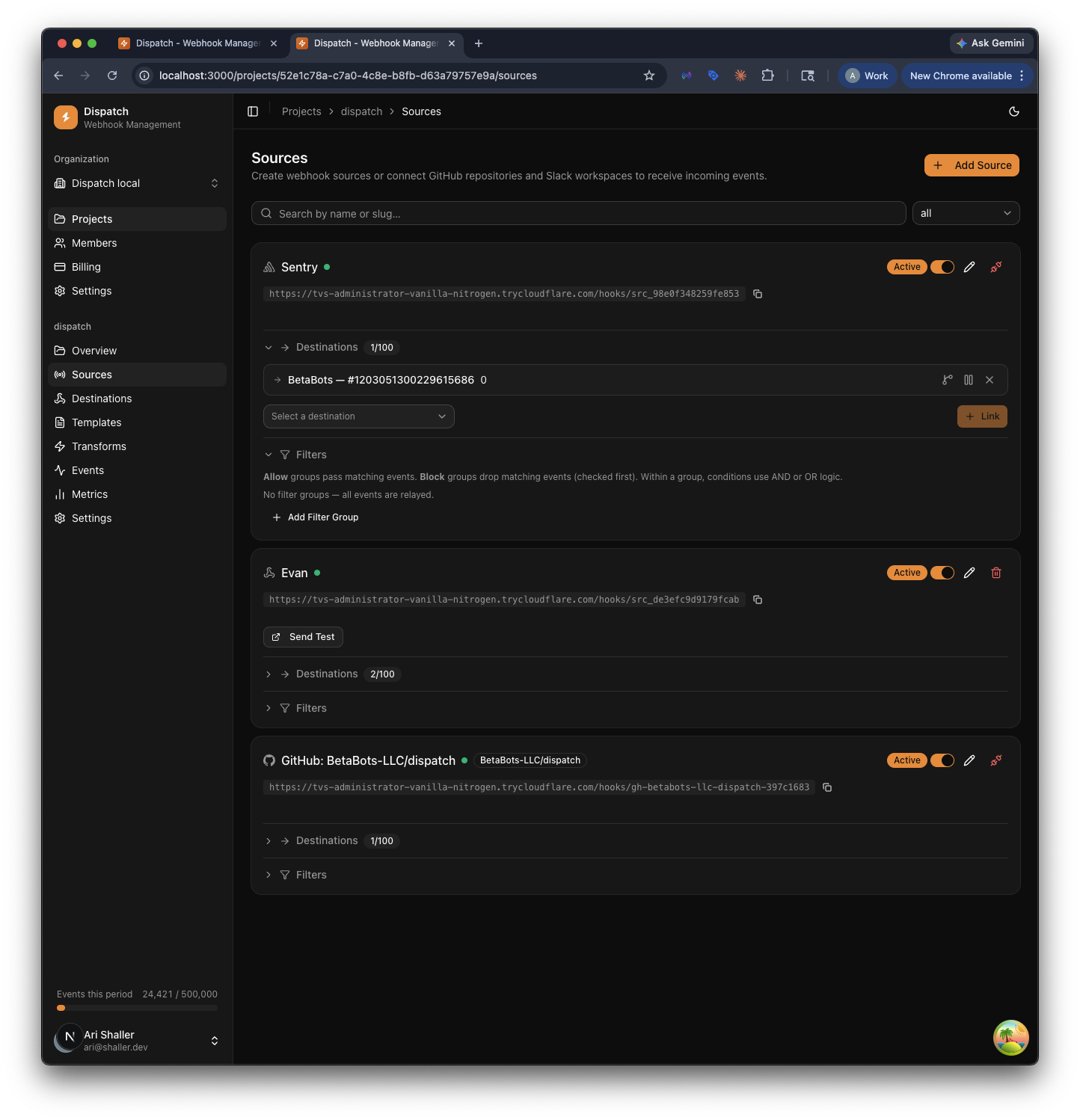Click the BetaBots-LLC/dispatch repository badge
This screenshot has height=1120, width=1080.
[530, 760]
